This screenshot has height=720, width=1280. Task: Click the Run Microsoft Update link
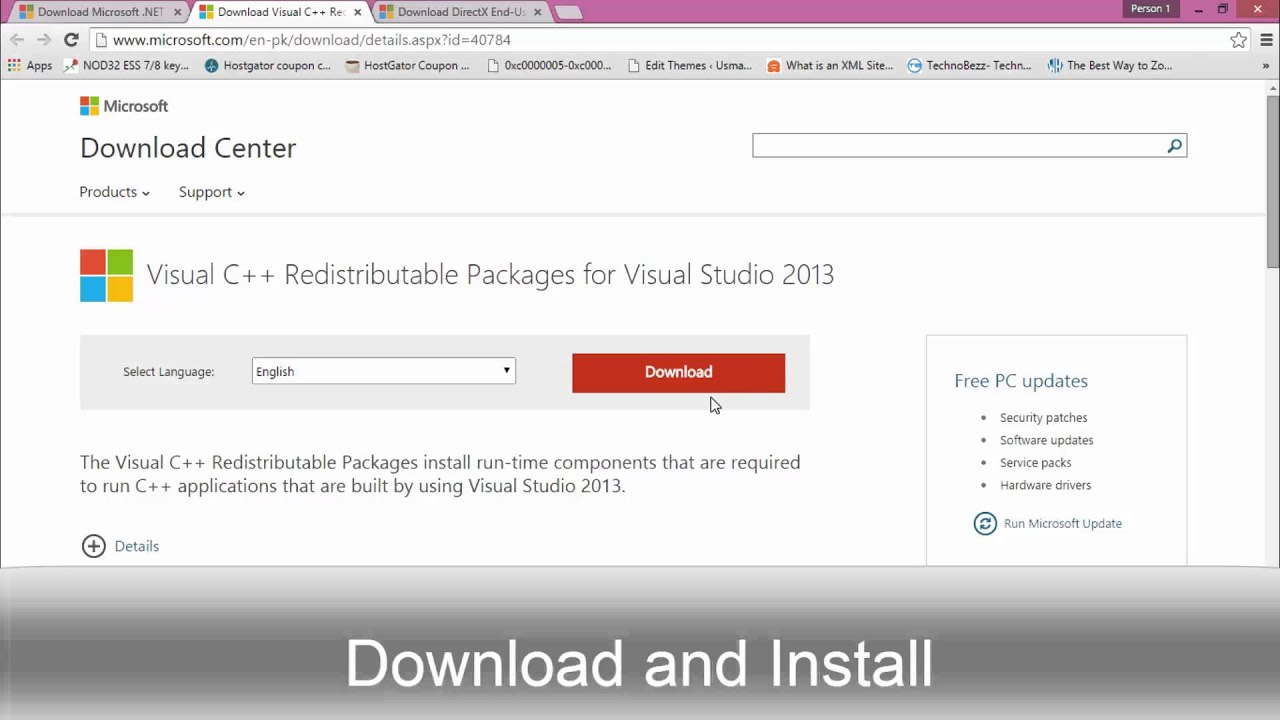(x=1063, y=523)
